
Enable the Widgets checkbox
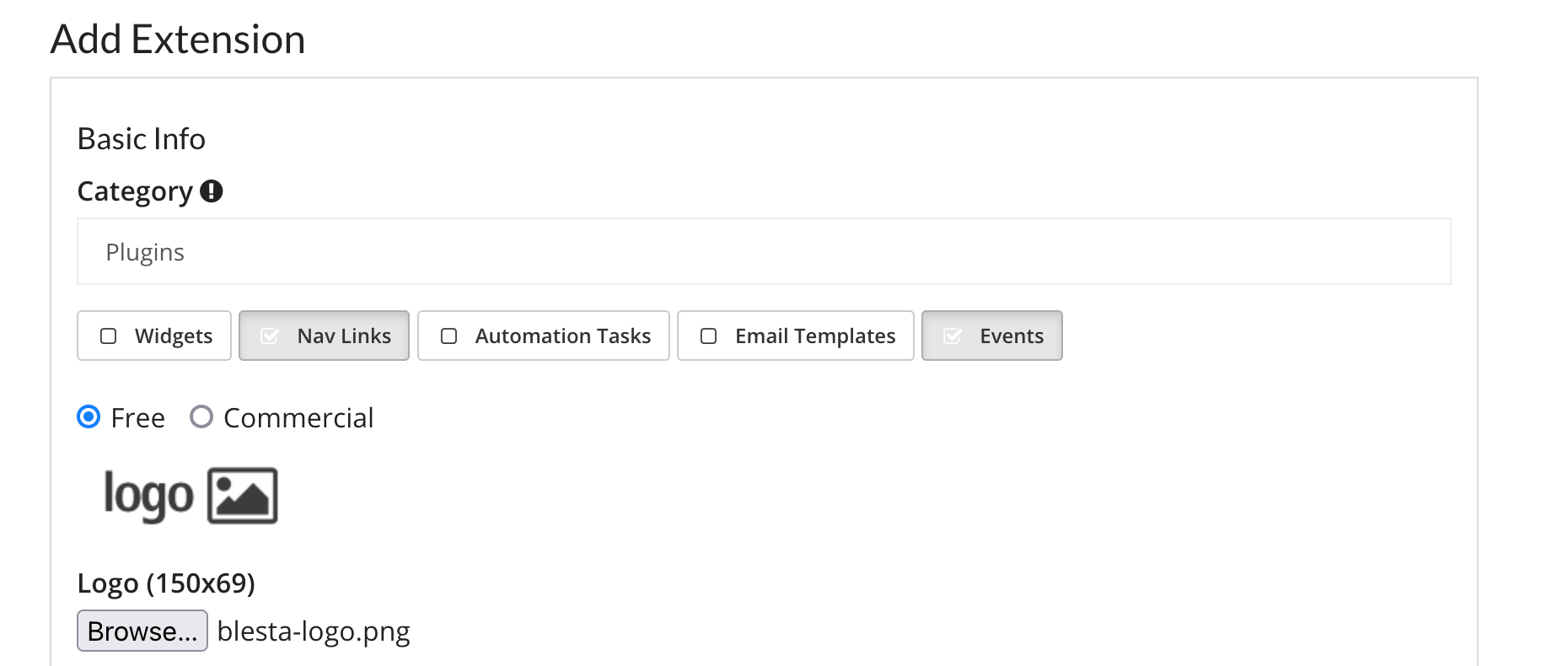click(x=109, y=336)
